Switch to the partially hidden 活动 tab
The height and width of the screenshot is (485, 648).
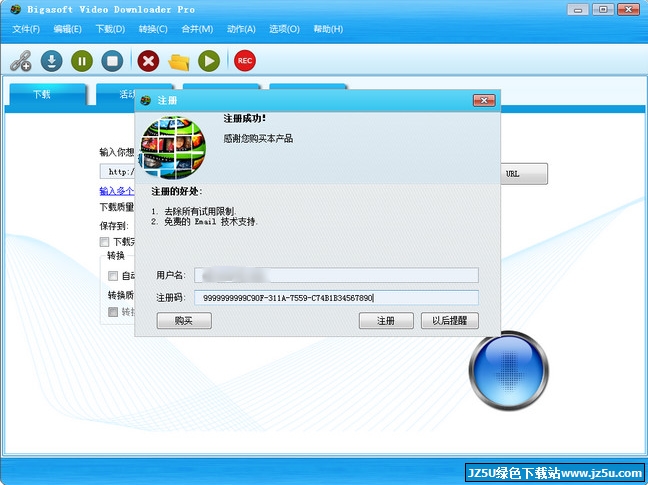(x=116, y=95)
